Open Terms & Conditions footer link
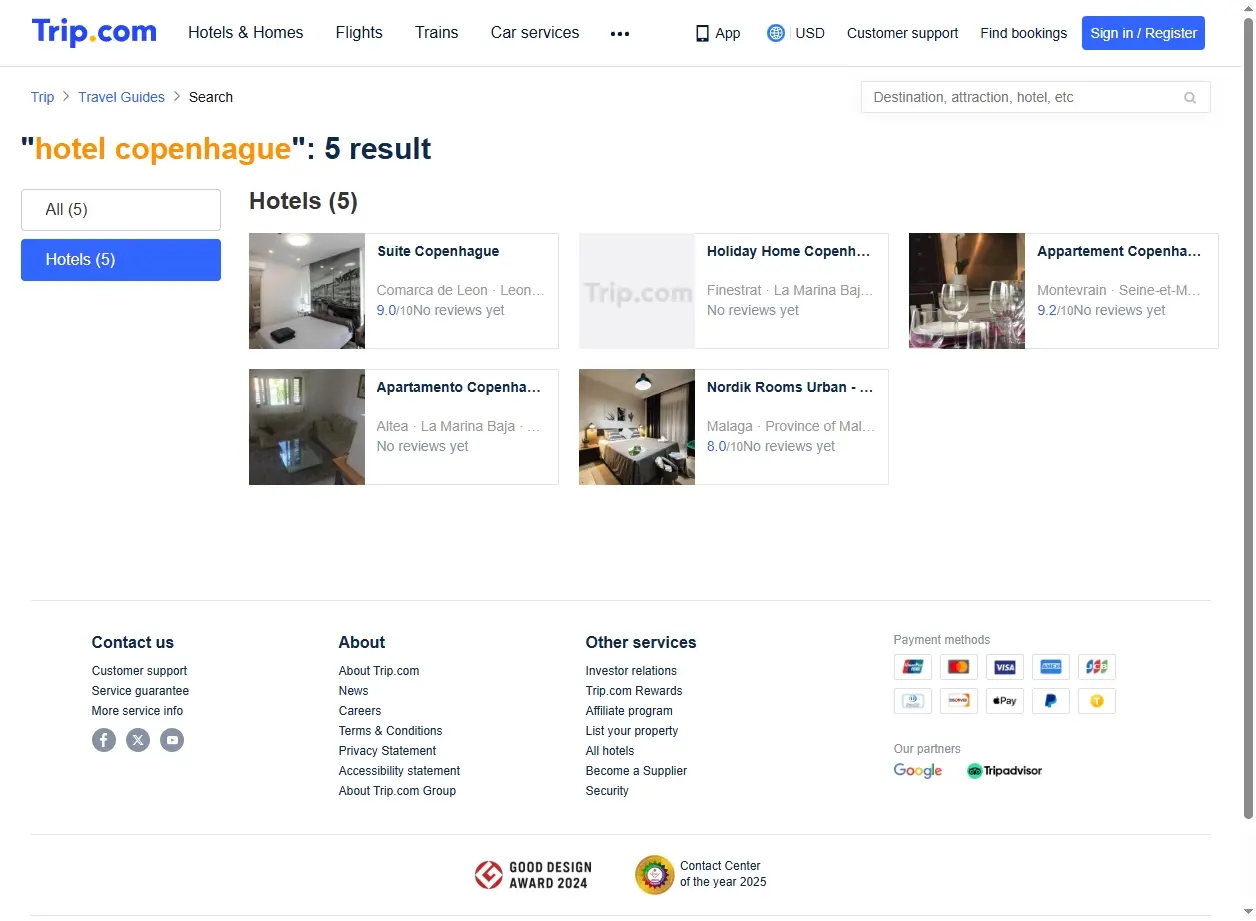This screenshot has width=1256, height=921. [x=390, y=731]
